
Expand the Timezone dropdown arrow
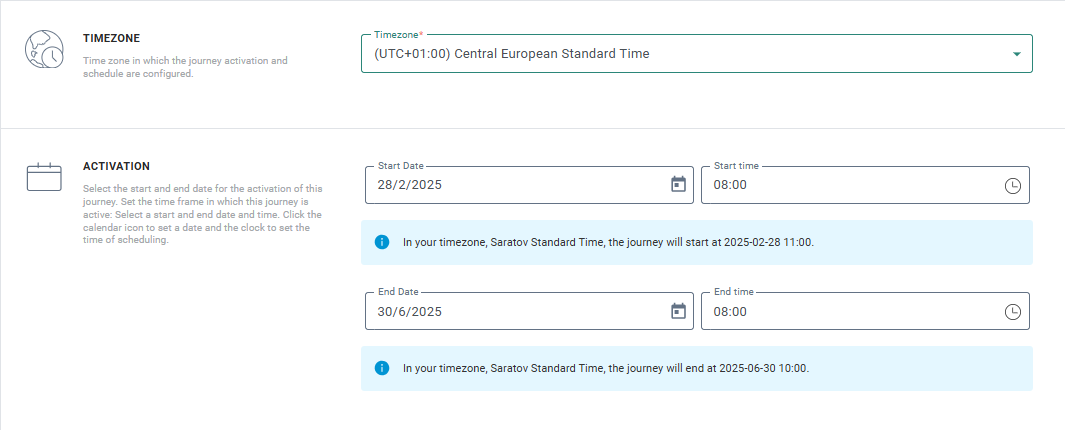tap(1017, 54)
